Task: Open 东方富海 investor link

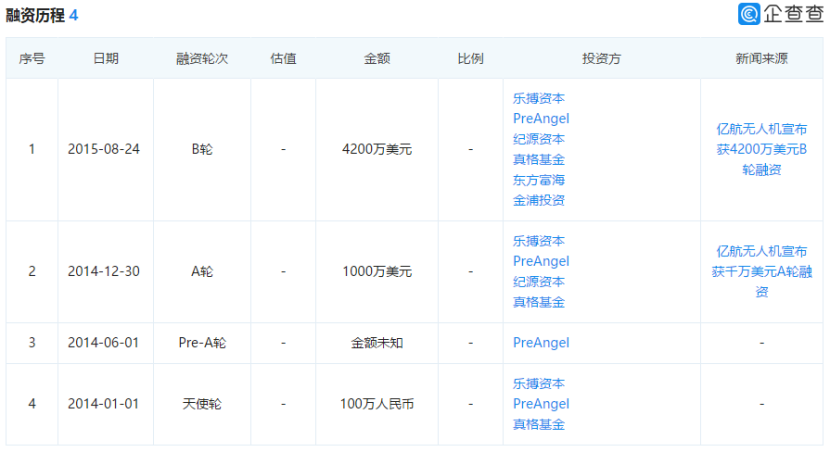Action: coord(538,180)
